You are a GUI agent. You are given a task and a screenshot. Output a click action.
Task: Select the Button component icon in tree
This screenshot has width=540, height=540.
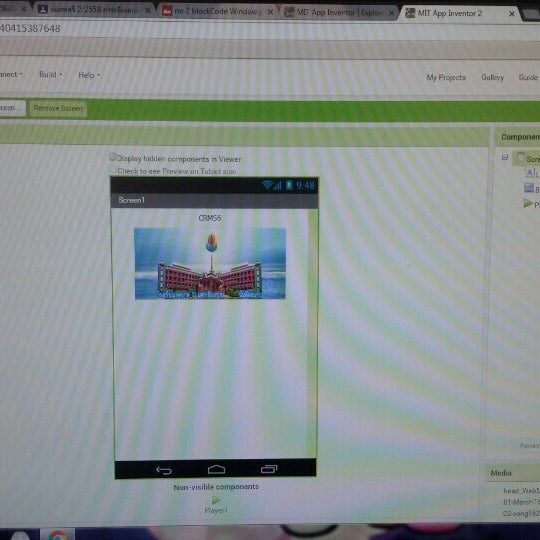pos(529,188)
